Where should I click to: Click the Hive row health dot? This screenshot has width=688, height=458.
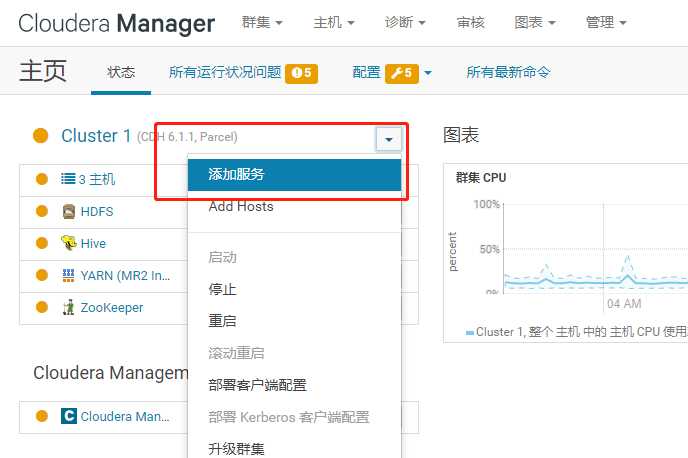[42, 243]
